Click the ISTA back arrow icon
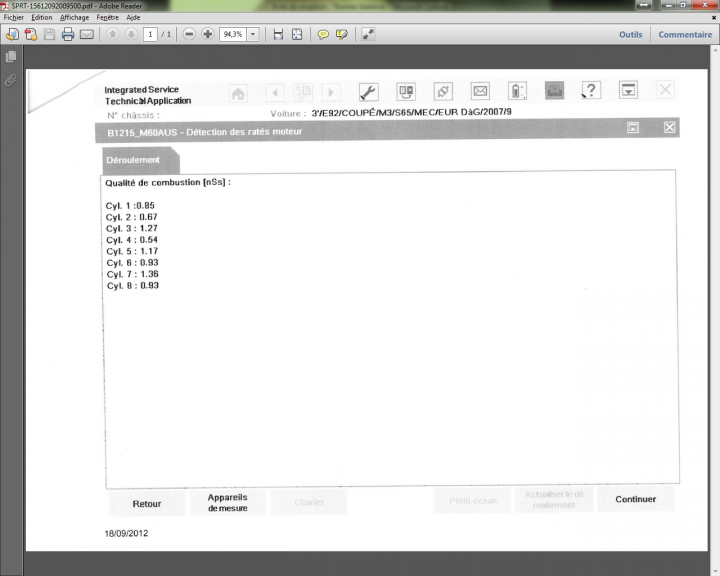The height and width of the screenshot is (576, 720). [275, 93]
